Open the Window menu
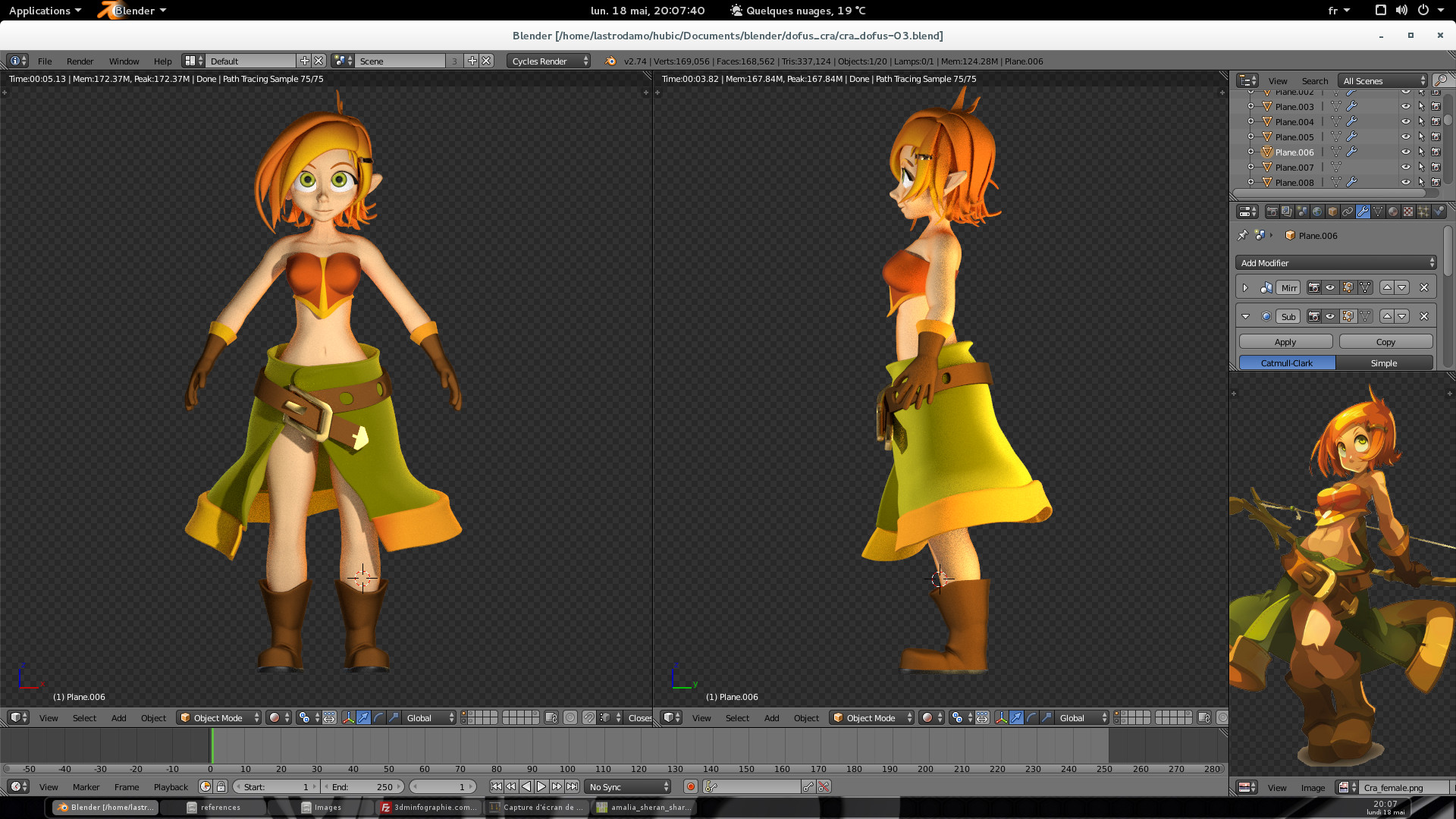Viewport: 1456px width, 819px height. (x=124, y=61)
